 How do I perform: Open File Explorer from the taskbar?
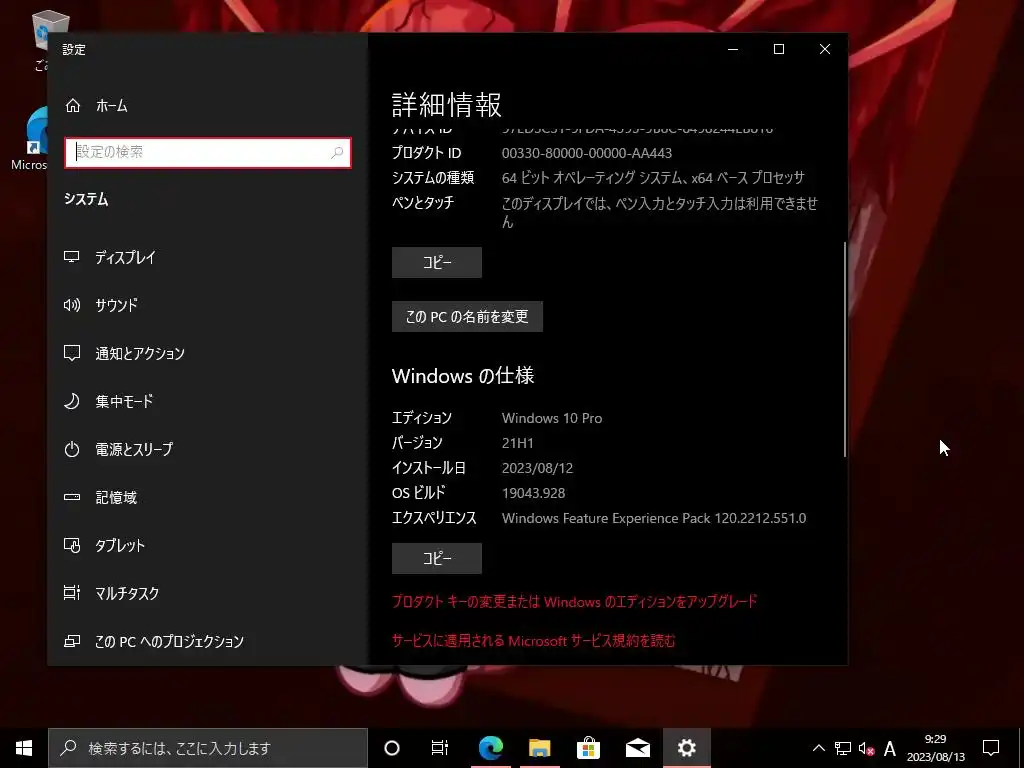pyautogui.click(x=539, y=748)
